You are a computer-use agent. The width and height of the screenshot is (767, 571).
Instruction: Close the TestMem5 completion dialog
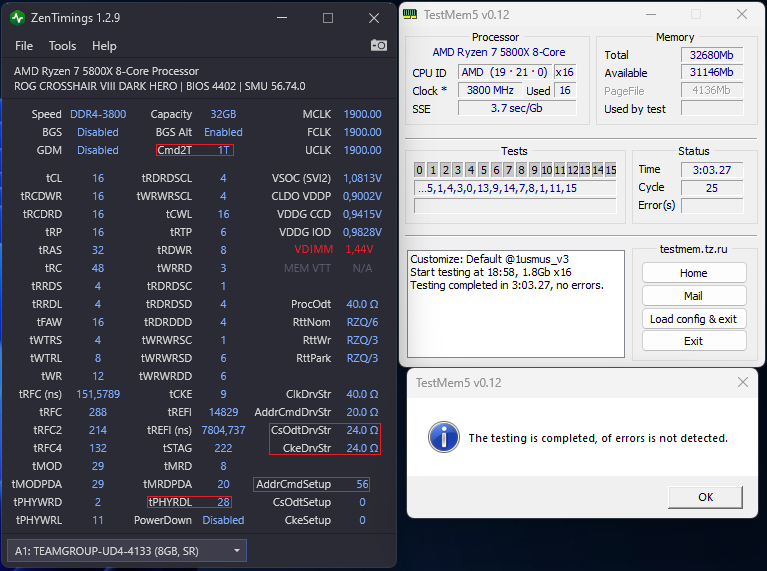pos(743,382)
